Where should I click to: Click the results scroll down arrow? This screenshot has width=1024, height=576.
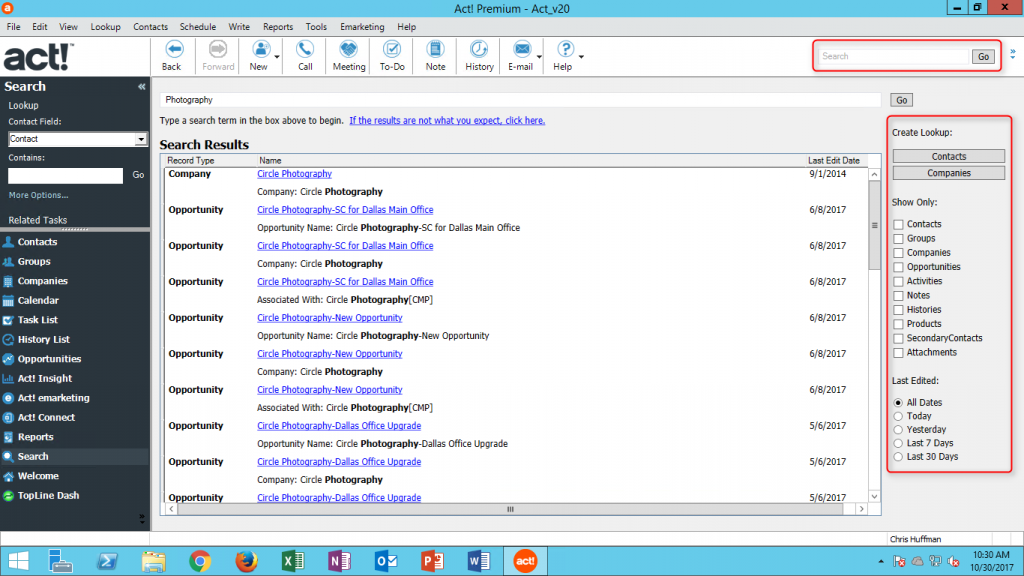(874, 496)
